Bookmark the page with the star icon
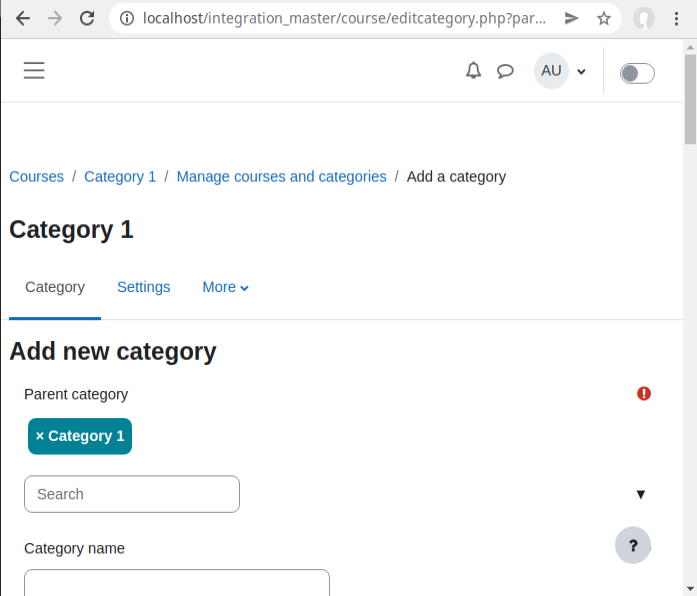This screenshot has width=697, height=596. coord(604,18)
